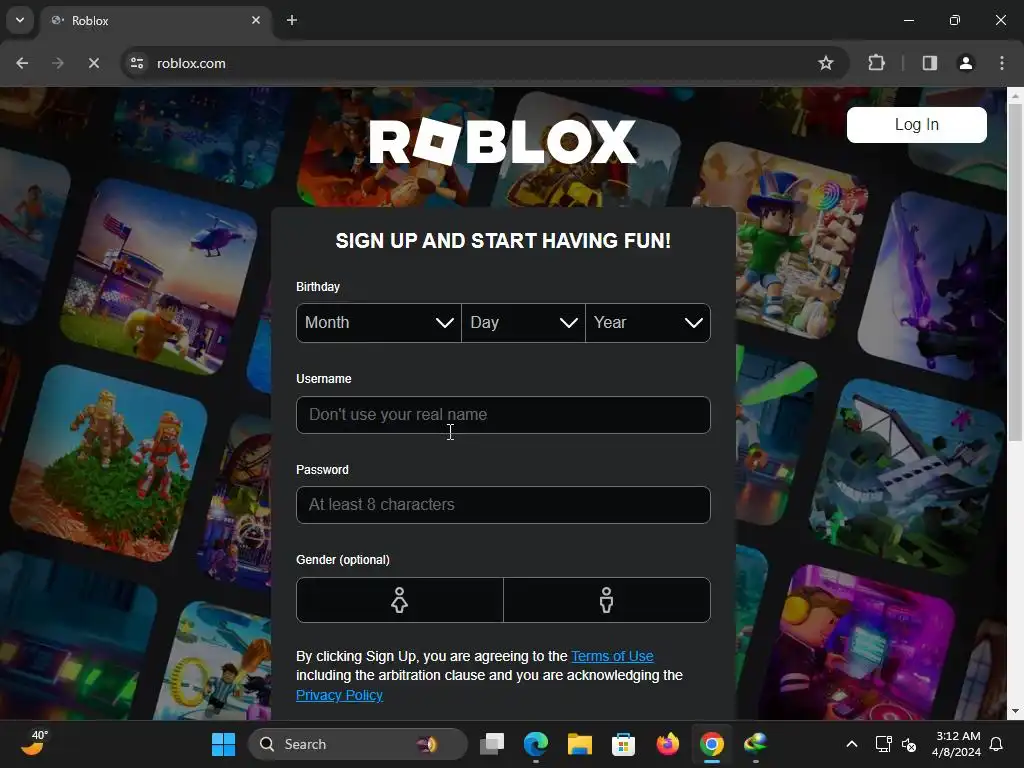Open the birthday Day dropdown

[x=523, y=323]
